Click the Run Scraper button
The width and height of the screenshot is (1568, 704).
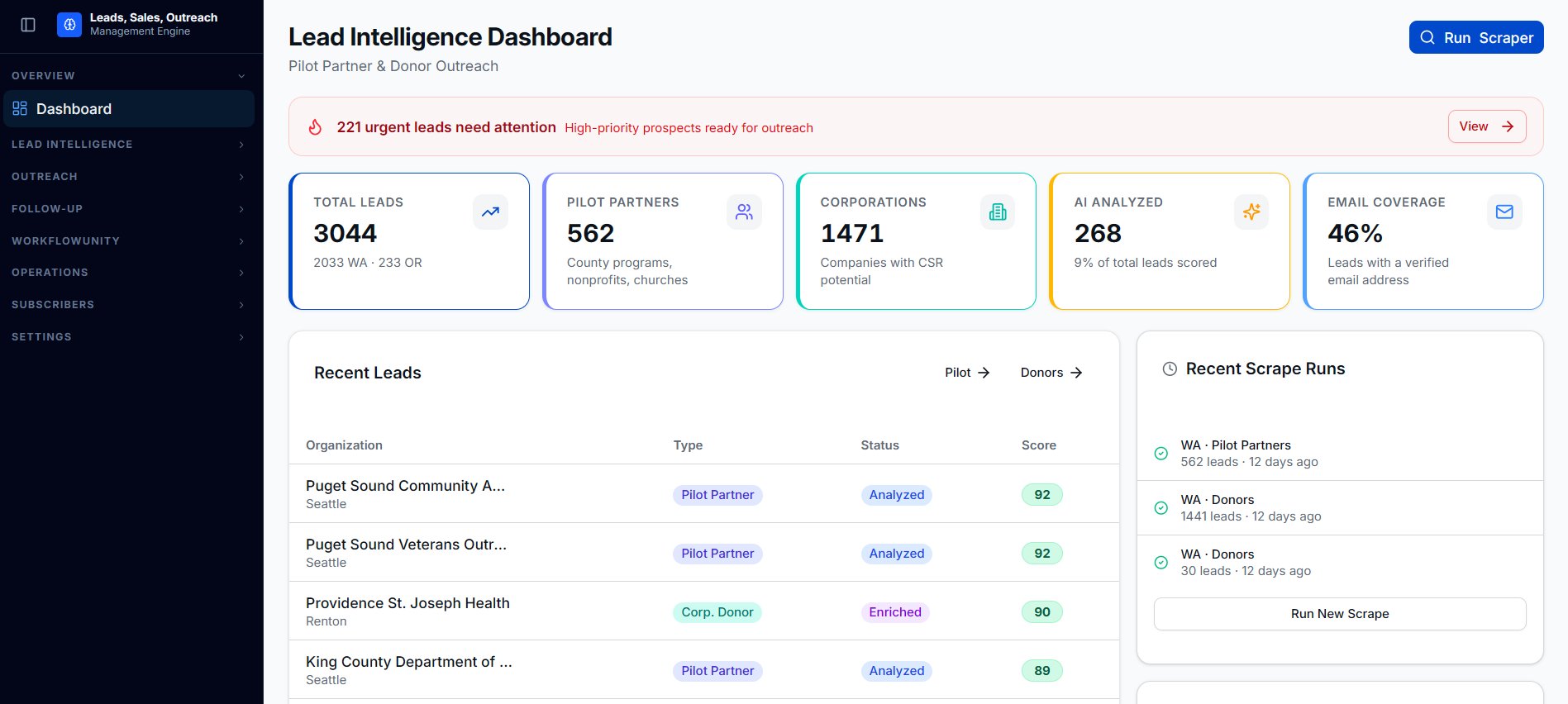tap(1476, 37)
